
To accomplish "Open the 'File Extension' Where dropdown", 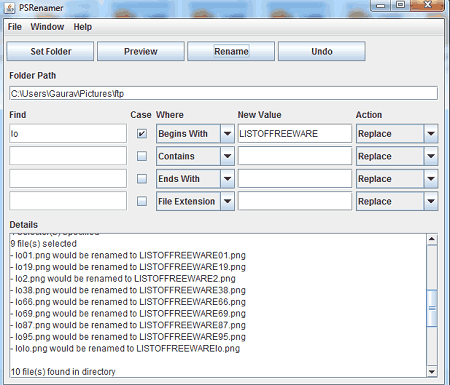I will (195, 201).
